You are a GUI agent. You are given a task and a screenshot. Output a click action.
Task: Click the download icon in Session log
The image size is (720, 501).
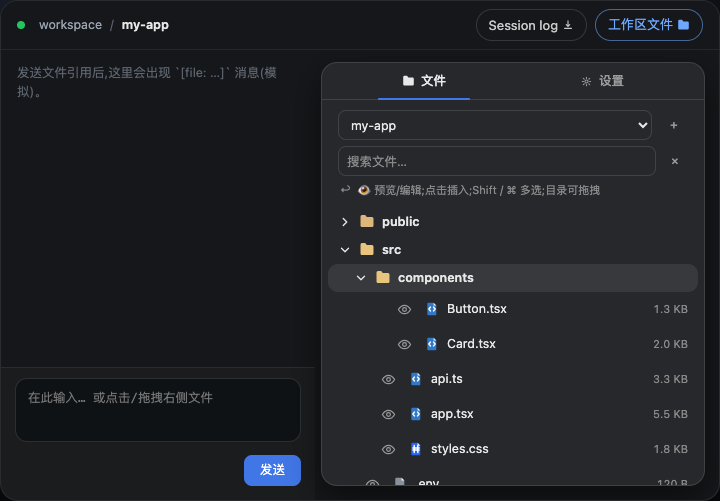click(568, 25)
